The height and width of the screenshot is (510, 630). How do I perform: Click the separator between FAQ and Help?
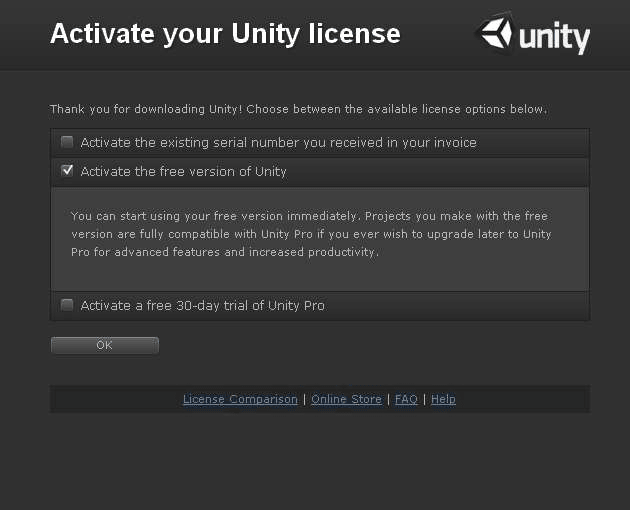tap(424, 399)
